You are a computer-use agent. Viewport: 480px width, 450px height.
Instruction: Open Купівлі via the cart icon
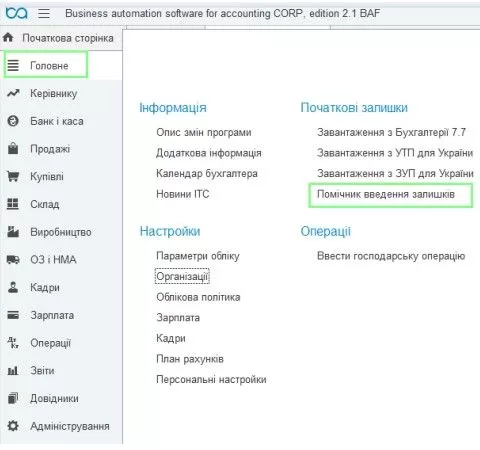[13, 176]
